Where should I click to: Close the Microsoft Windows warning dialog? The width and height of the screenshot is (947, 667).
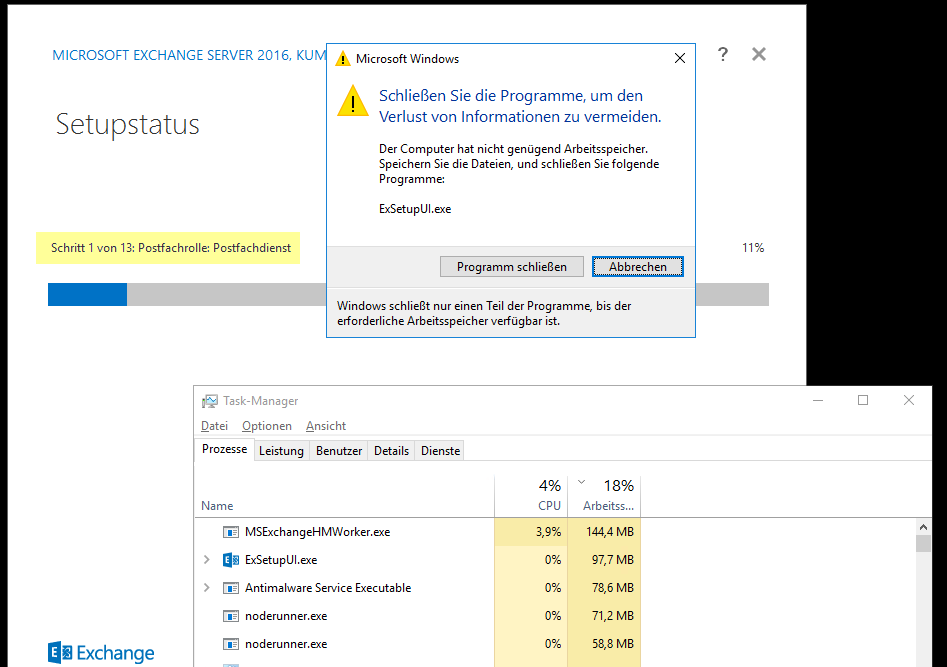[679, 58]
